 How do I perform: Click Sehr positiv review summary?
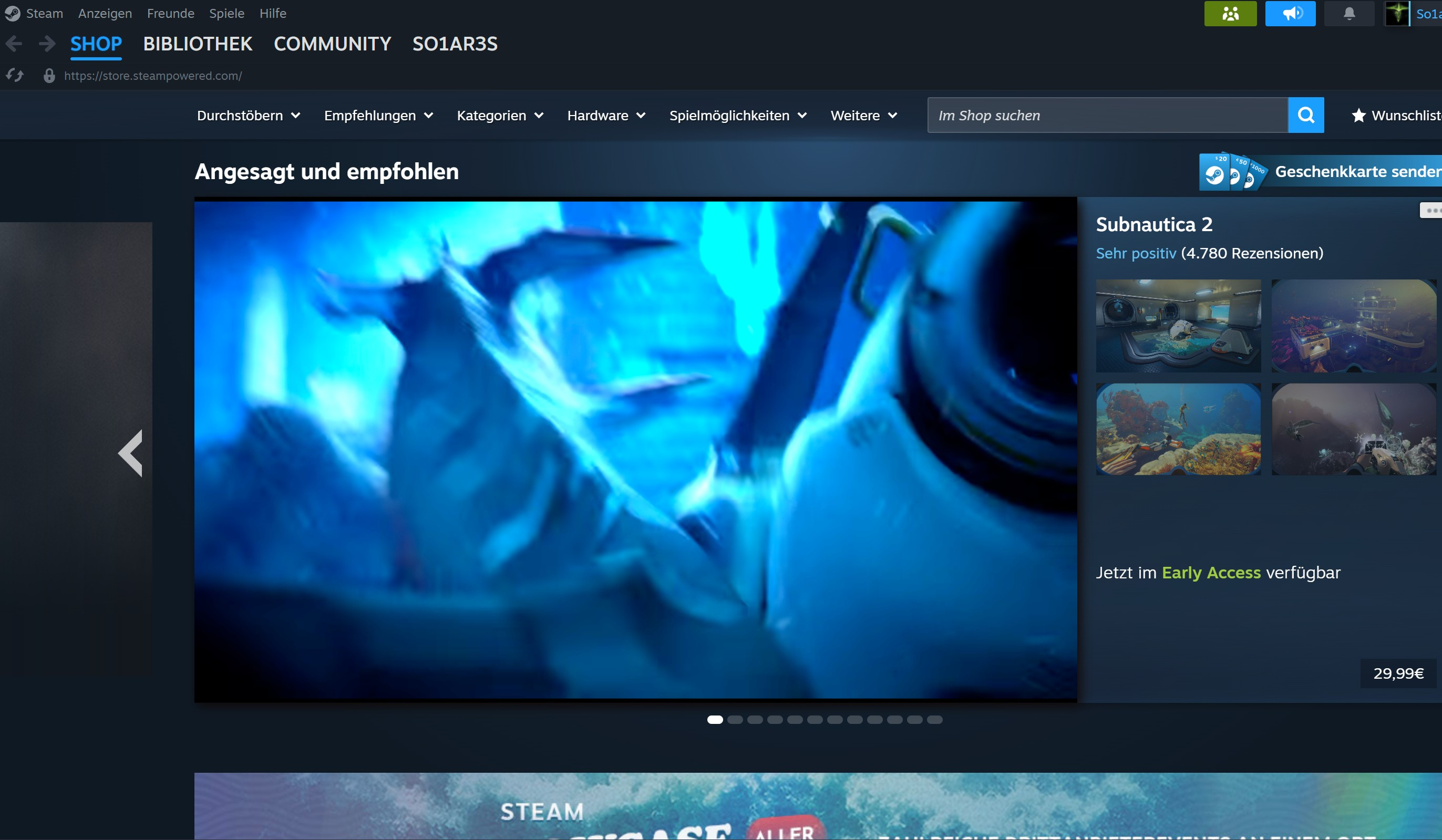pyautogui.click(x=1136, y=253)
